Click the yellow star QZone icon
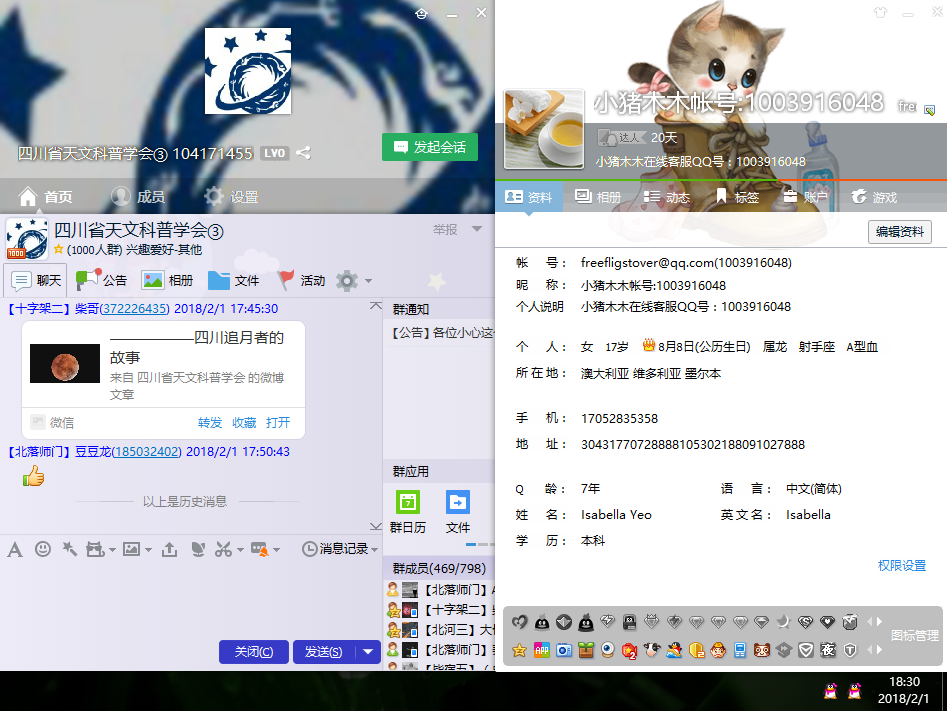Screen dimensions: 947x711 [x=519, y=650]
